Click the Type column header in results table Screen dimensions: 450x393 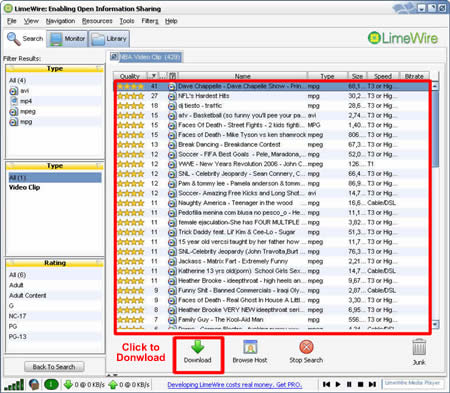coord(327,76)
